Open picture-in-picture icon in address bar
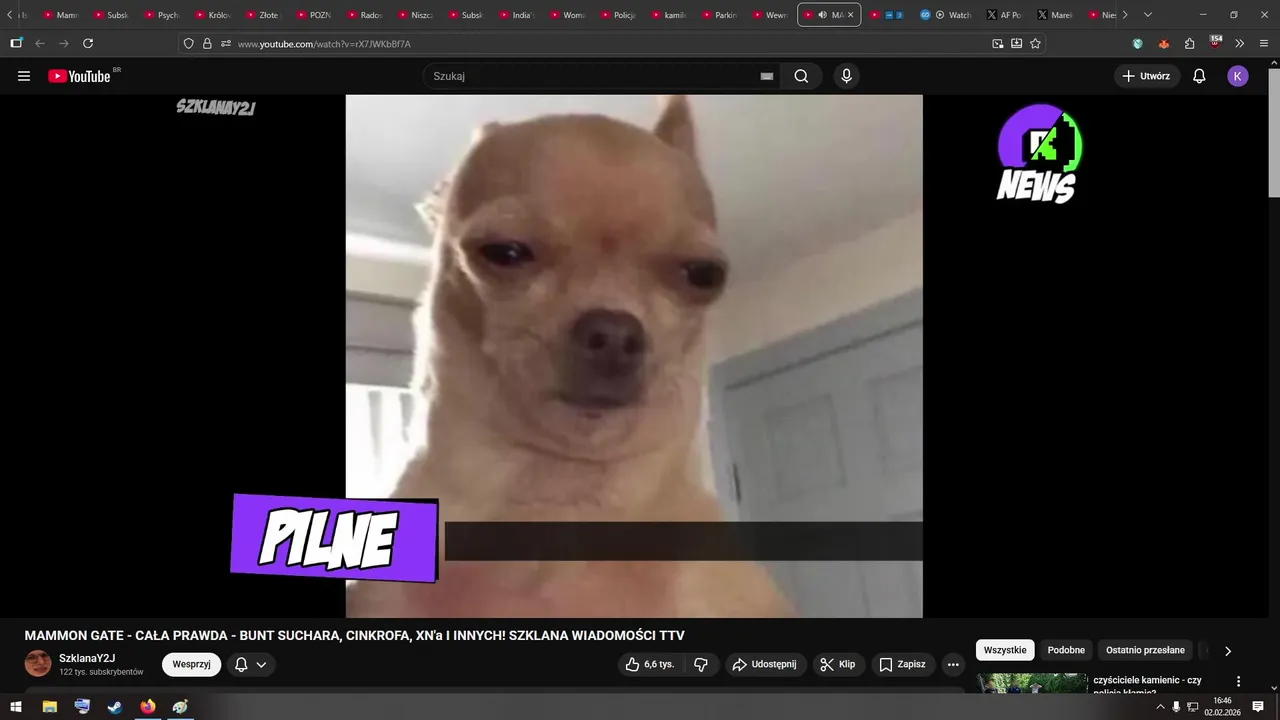 997,43
